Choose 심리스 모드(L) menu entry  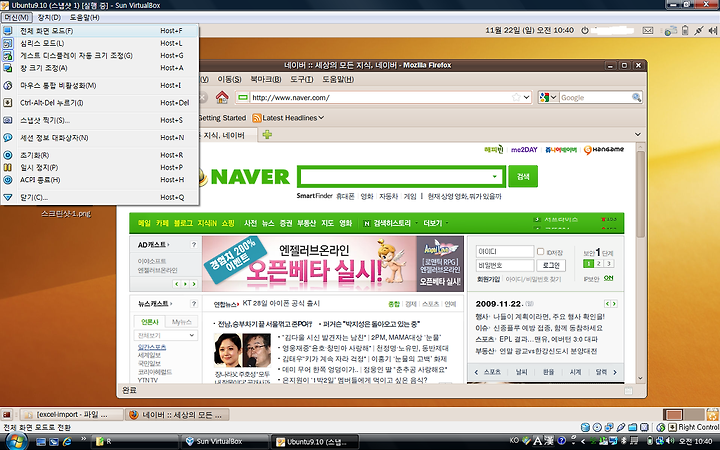point(100,43)
